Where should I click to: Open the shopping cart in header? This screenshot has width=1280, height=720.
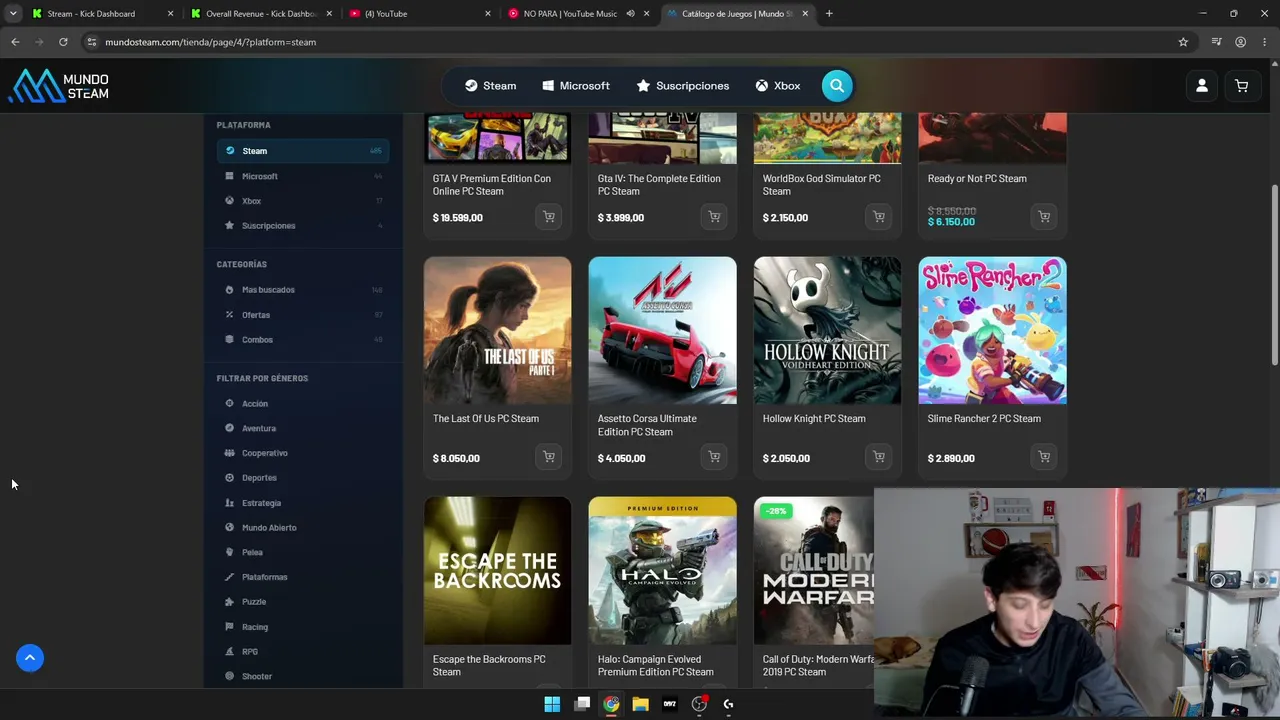click(1242, 86)
